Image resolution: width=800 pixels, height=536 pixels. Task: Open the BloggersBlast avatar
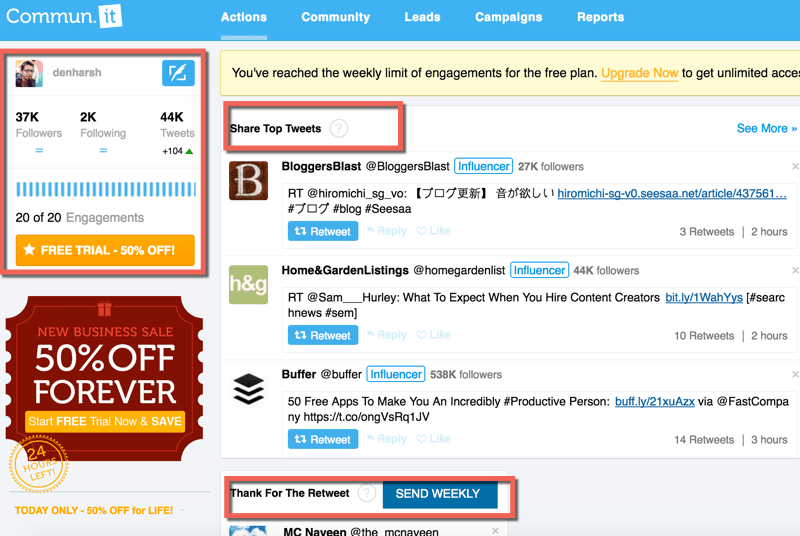(248, 181)
